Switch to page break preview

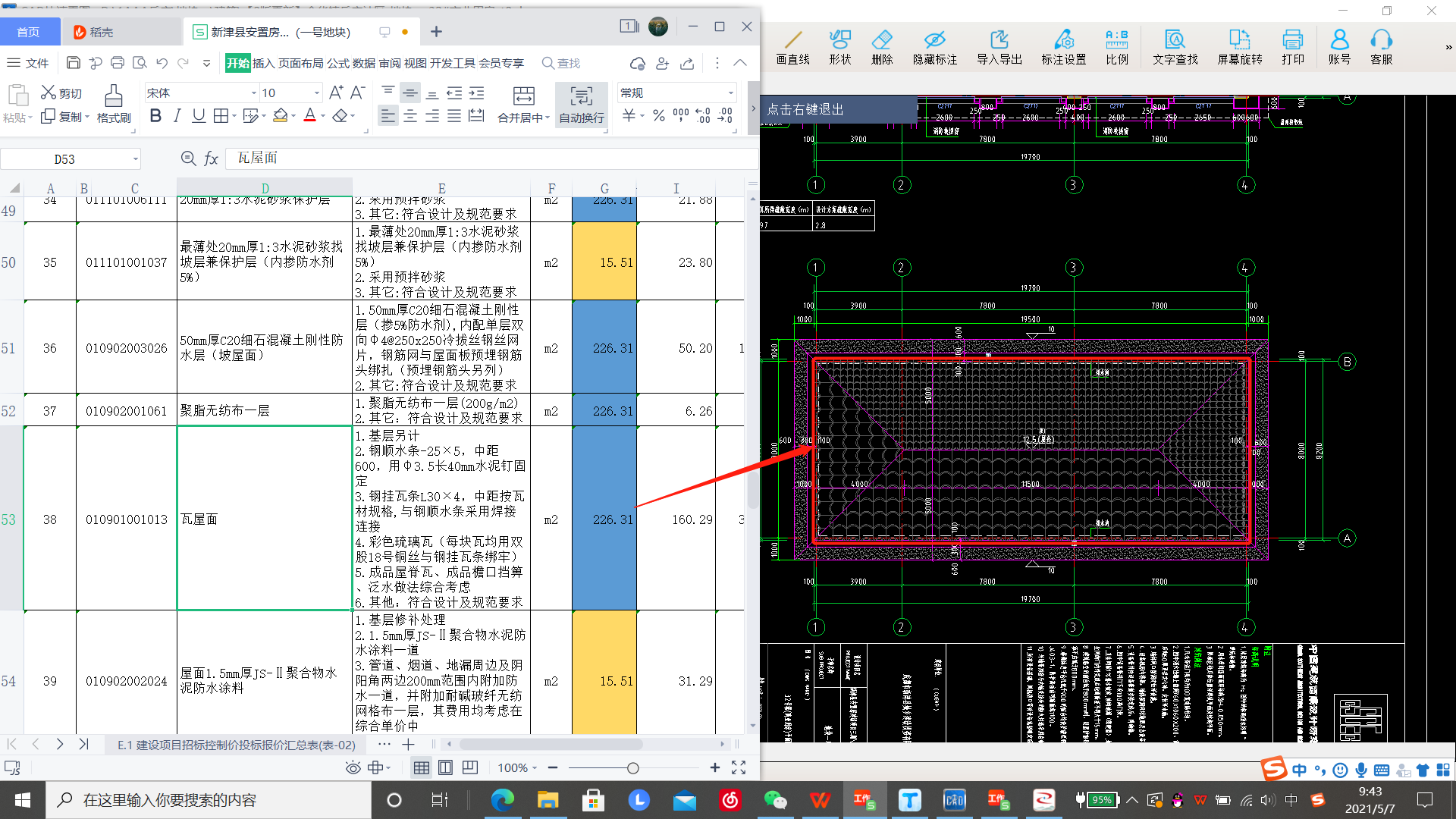[470, 767]
